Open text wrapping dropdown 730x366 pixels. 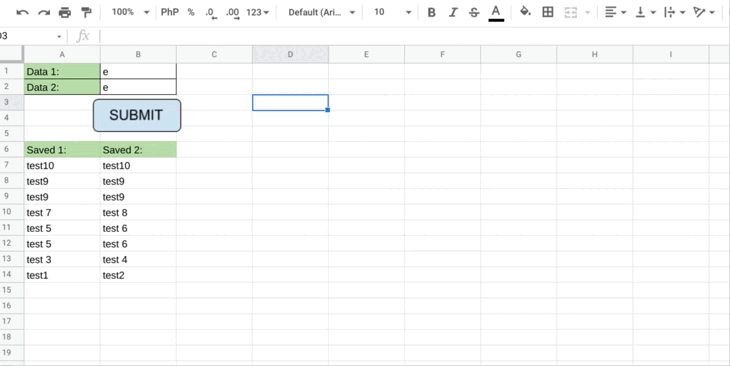point(675,12)
